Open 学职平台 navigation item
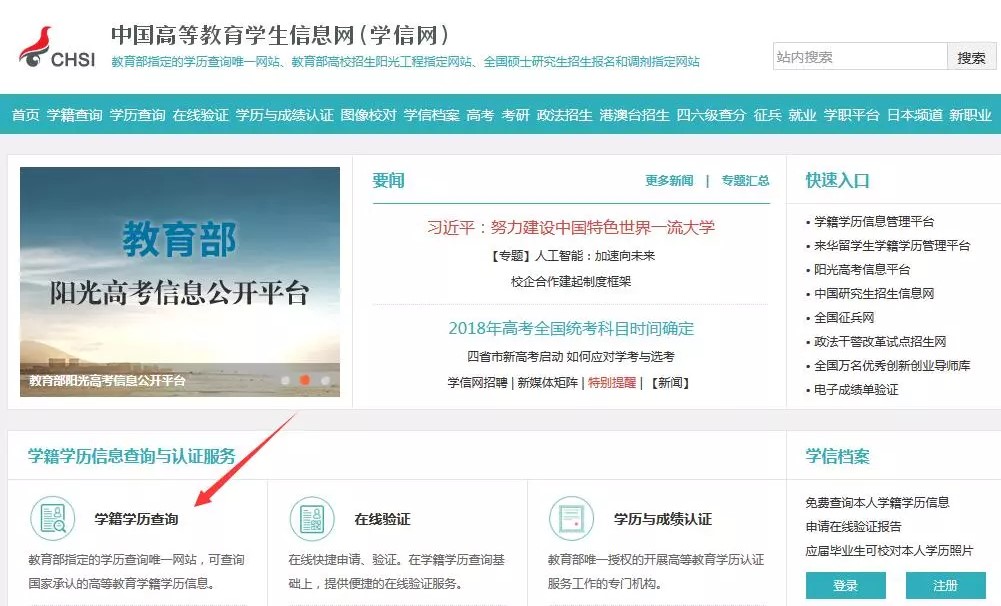1001x606 pixels. [852, 115]
